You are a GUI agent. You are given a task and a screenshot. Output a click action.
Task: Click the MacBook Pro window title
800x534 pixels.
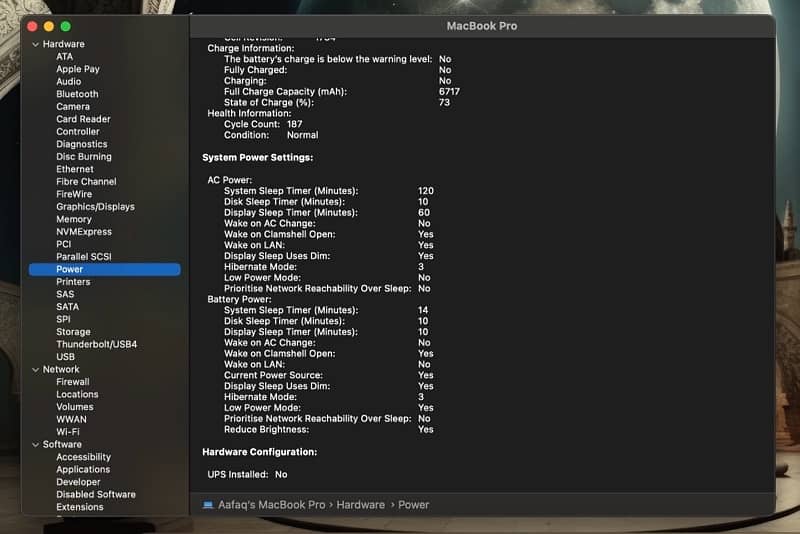click(x=482, y=26)
